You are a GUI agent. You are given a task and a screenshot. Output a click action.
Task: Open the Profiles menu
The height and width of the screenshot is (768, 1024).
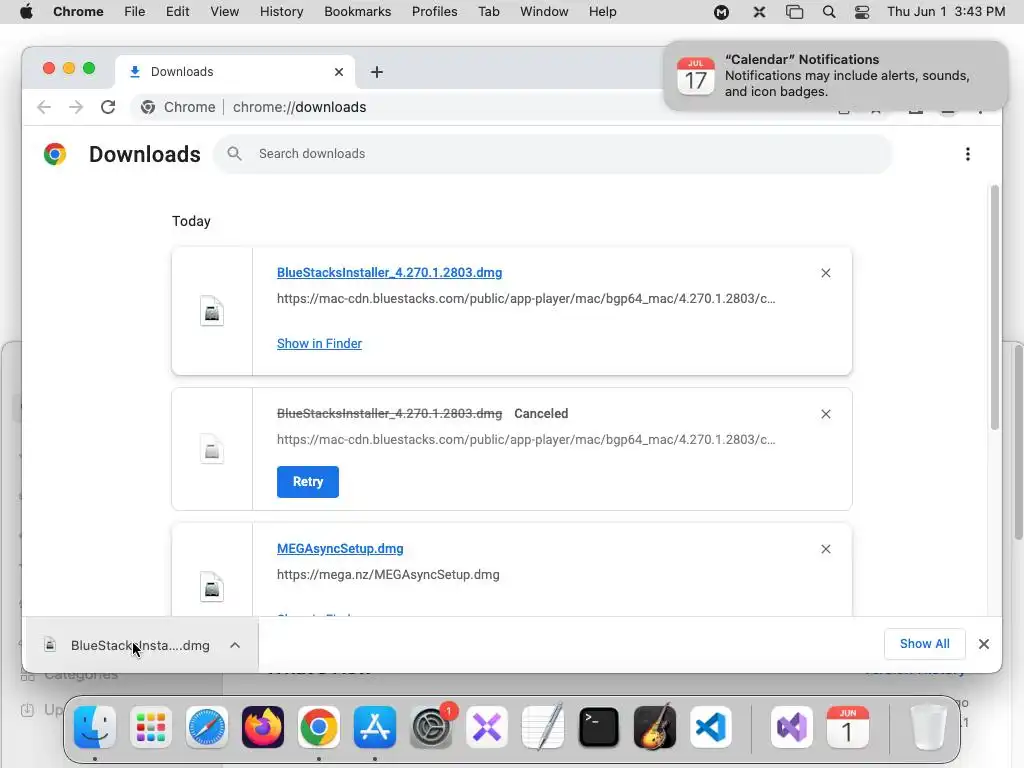coord(434,12)
